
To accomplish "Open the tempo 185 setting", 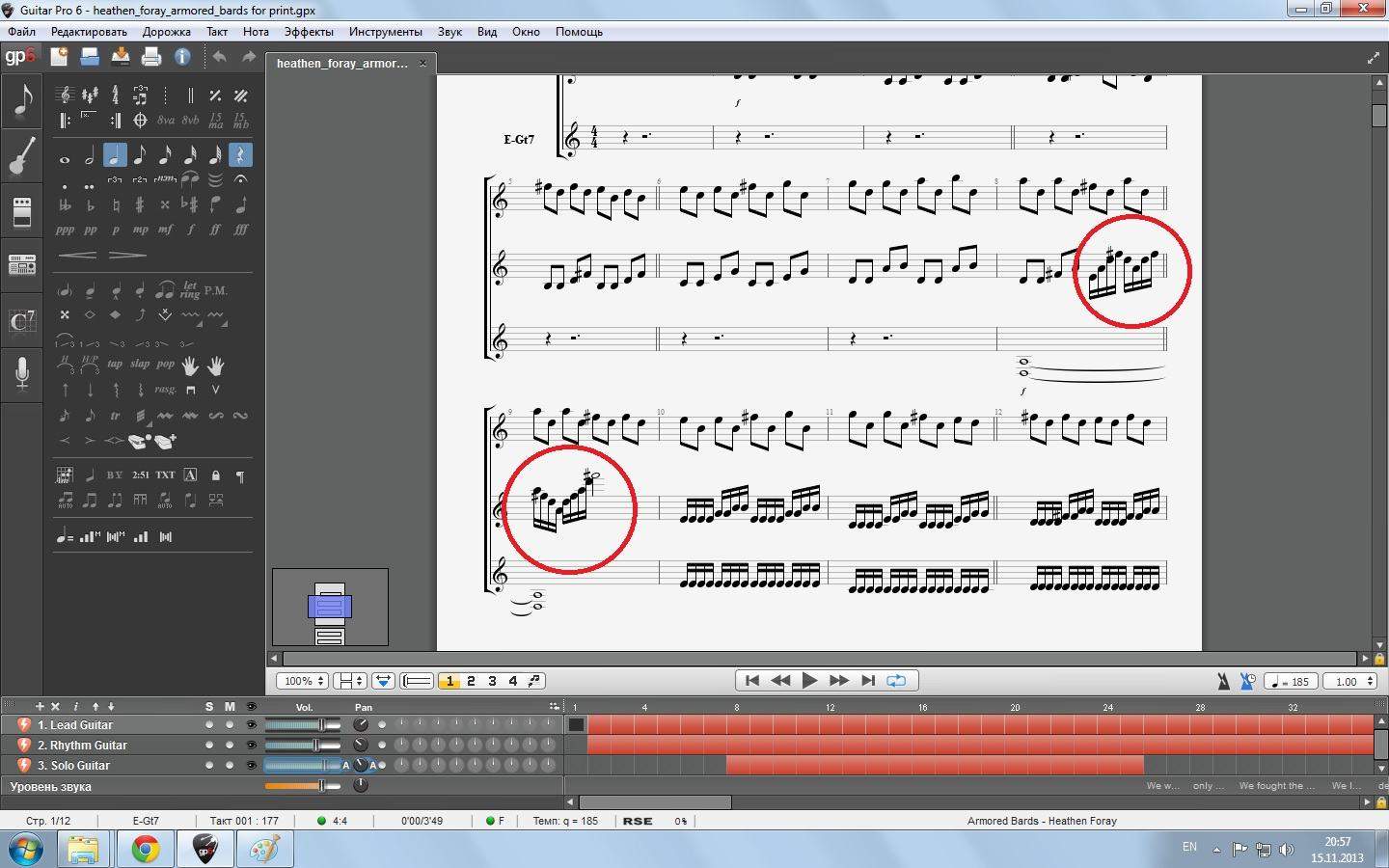I will (1291, 682).
